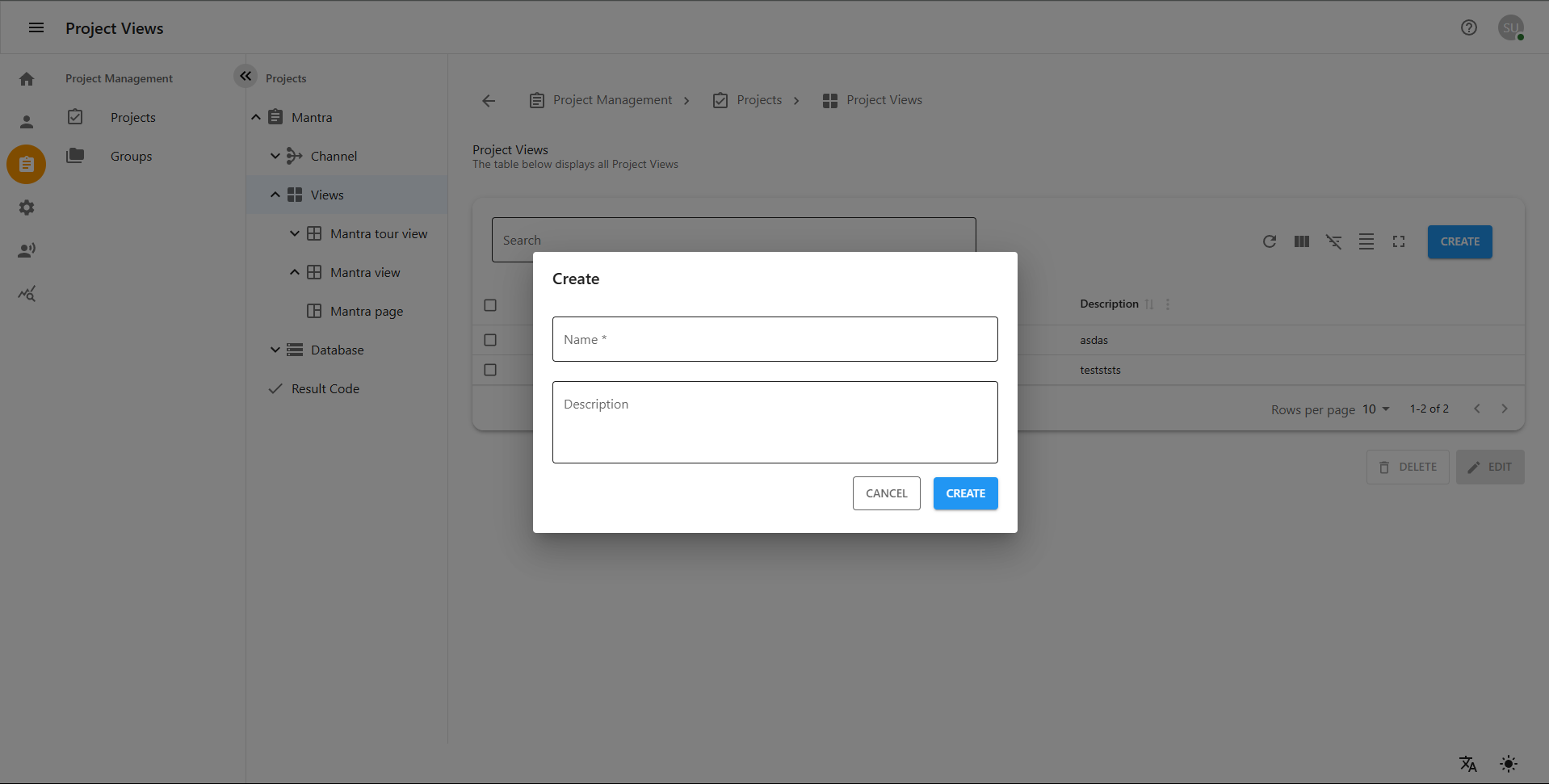This screenshot has height=784, width=1549.
Task: Collapse the Views tree node
Action: tap(275, 195)
